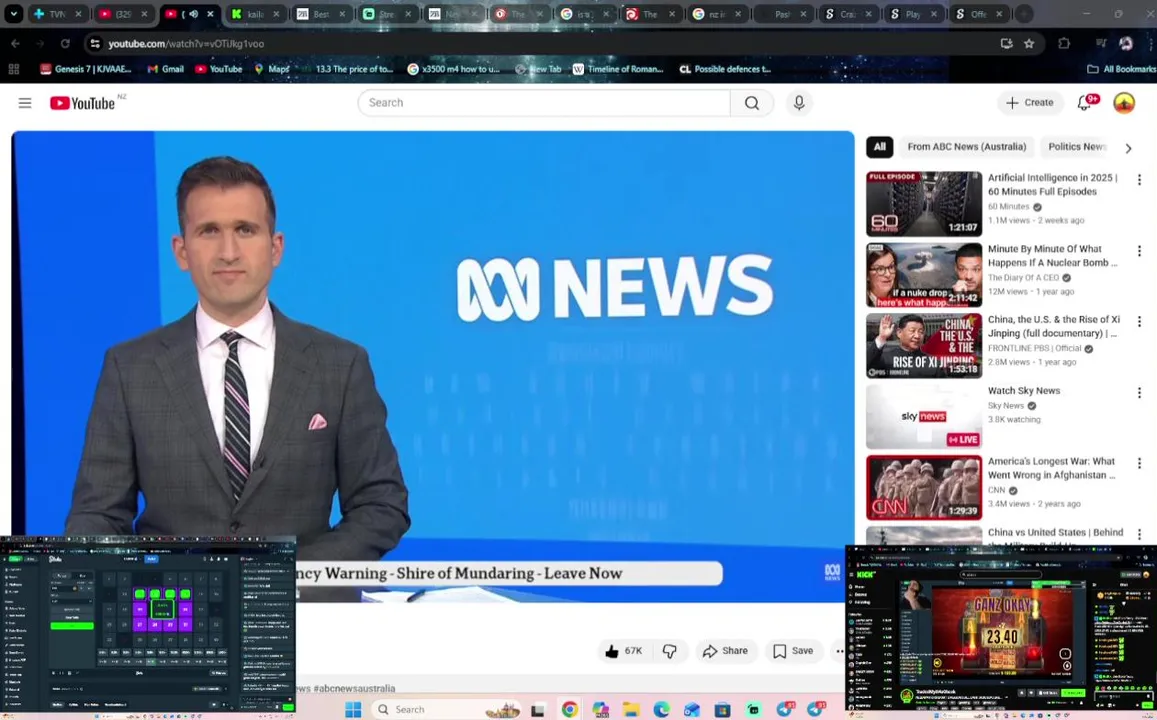This screenshot has width=1157, height=720.
Task: Start voice search with the microphone icon
Action: (798, 103)
